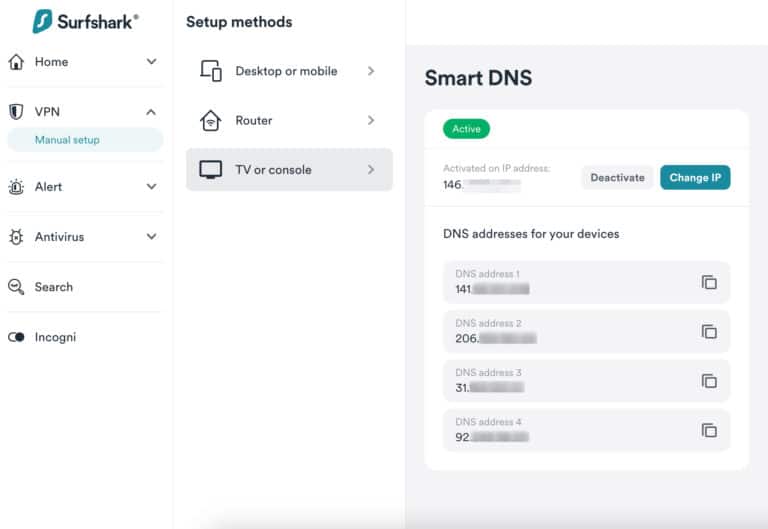The image size is (768, 529).
Task: Copy DNS address 3
Action: [709, 381]
